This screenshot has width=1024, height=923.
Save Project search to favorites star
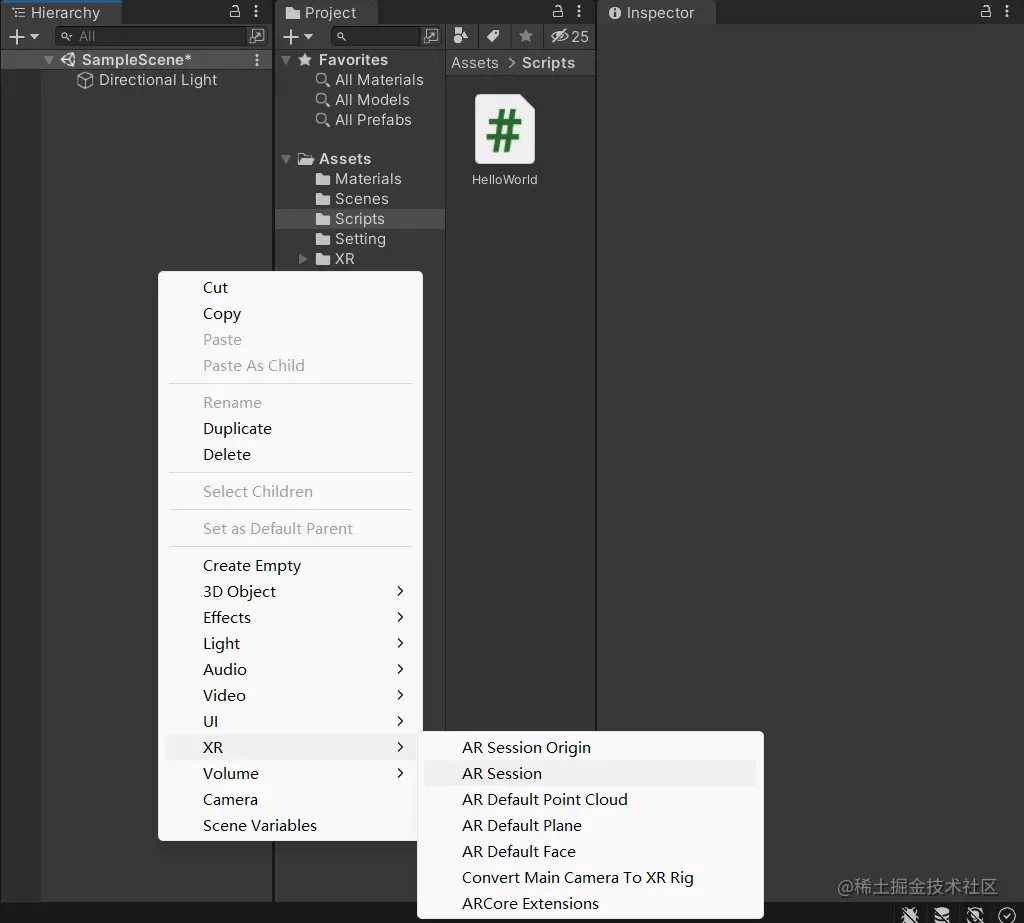pyautogui.click(x=526, y=36)
